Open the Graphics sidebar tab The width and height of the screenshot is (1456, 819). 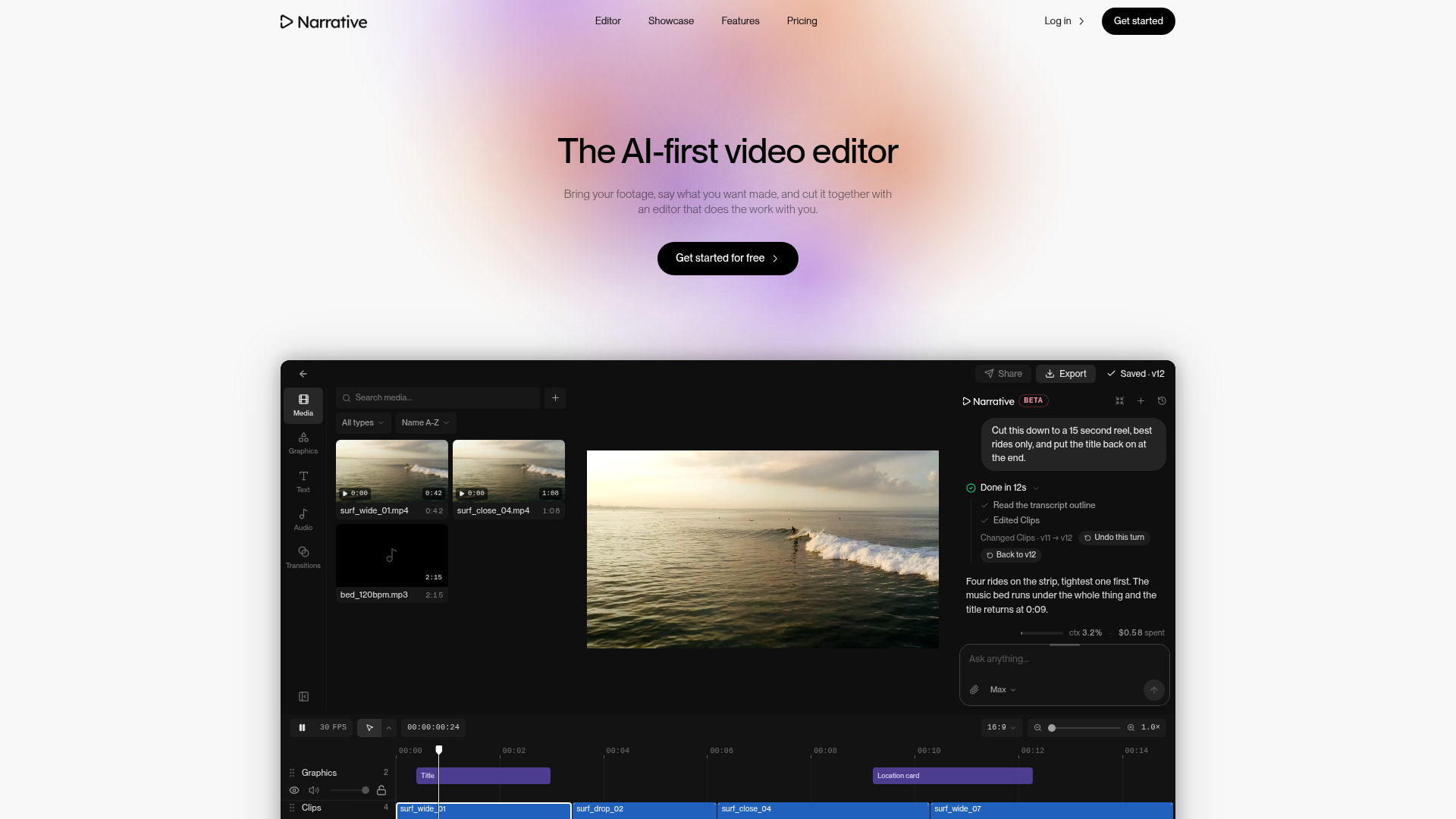point(303,444)
